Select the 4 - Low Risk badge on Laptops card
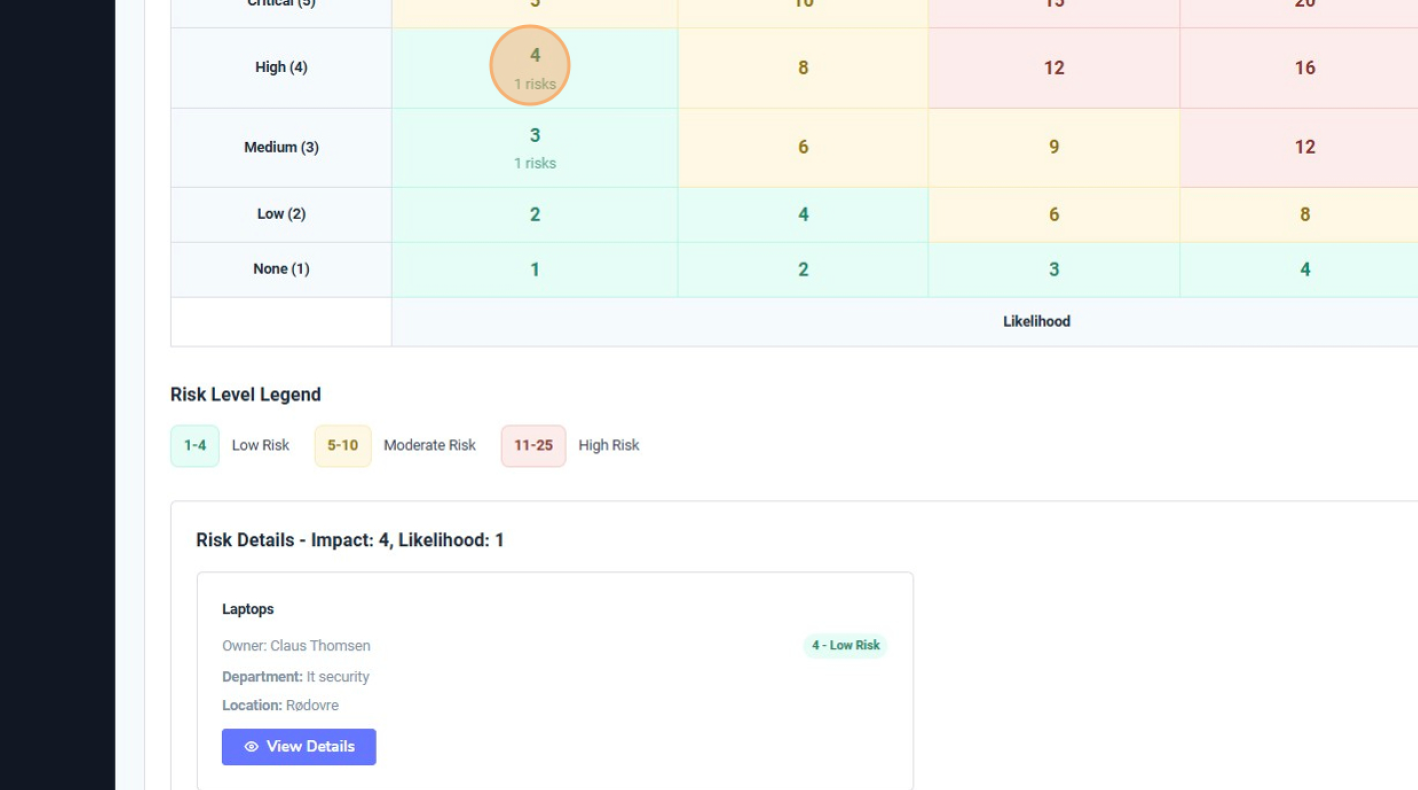This screenshot has height=790, width=1418. [x=845, y=645]
